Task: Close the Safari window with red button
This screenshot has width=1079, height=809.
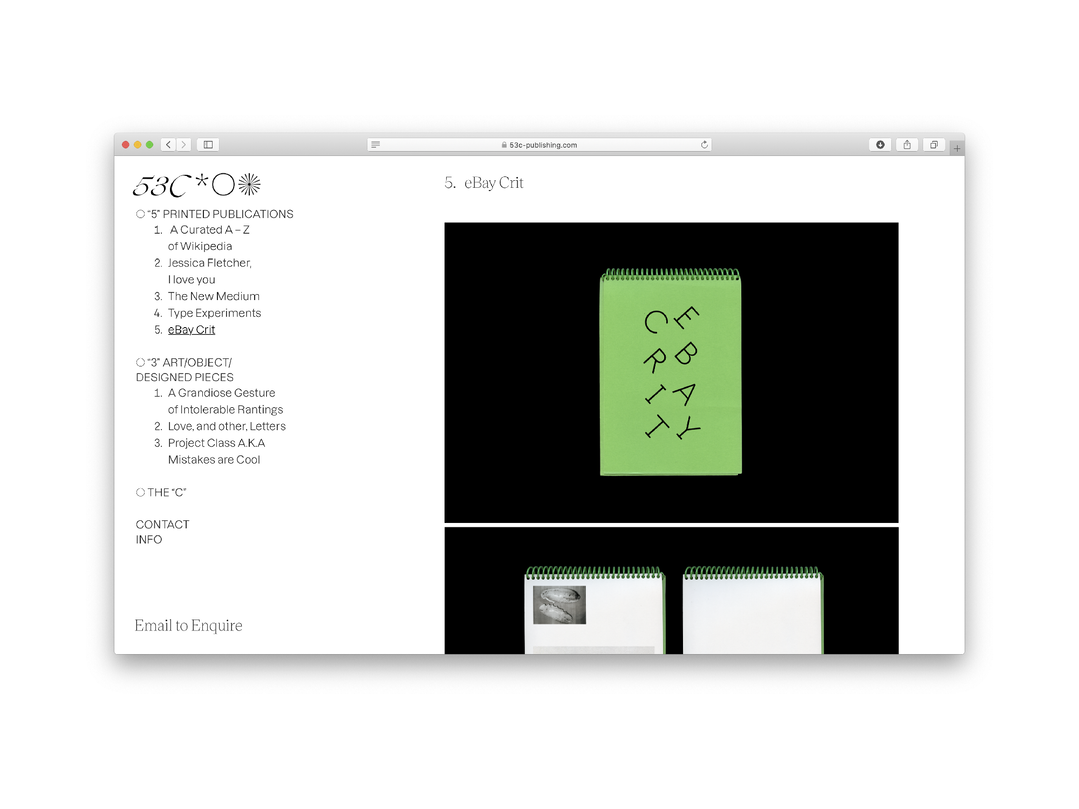Action: tap(125, 144)
